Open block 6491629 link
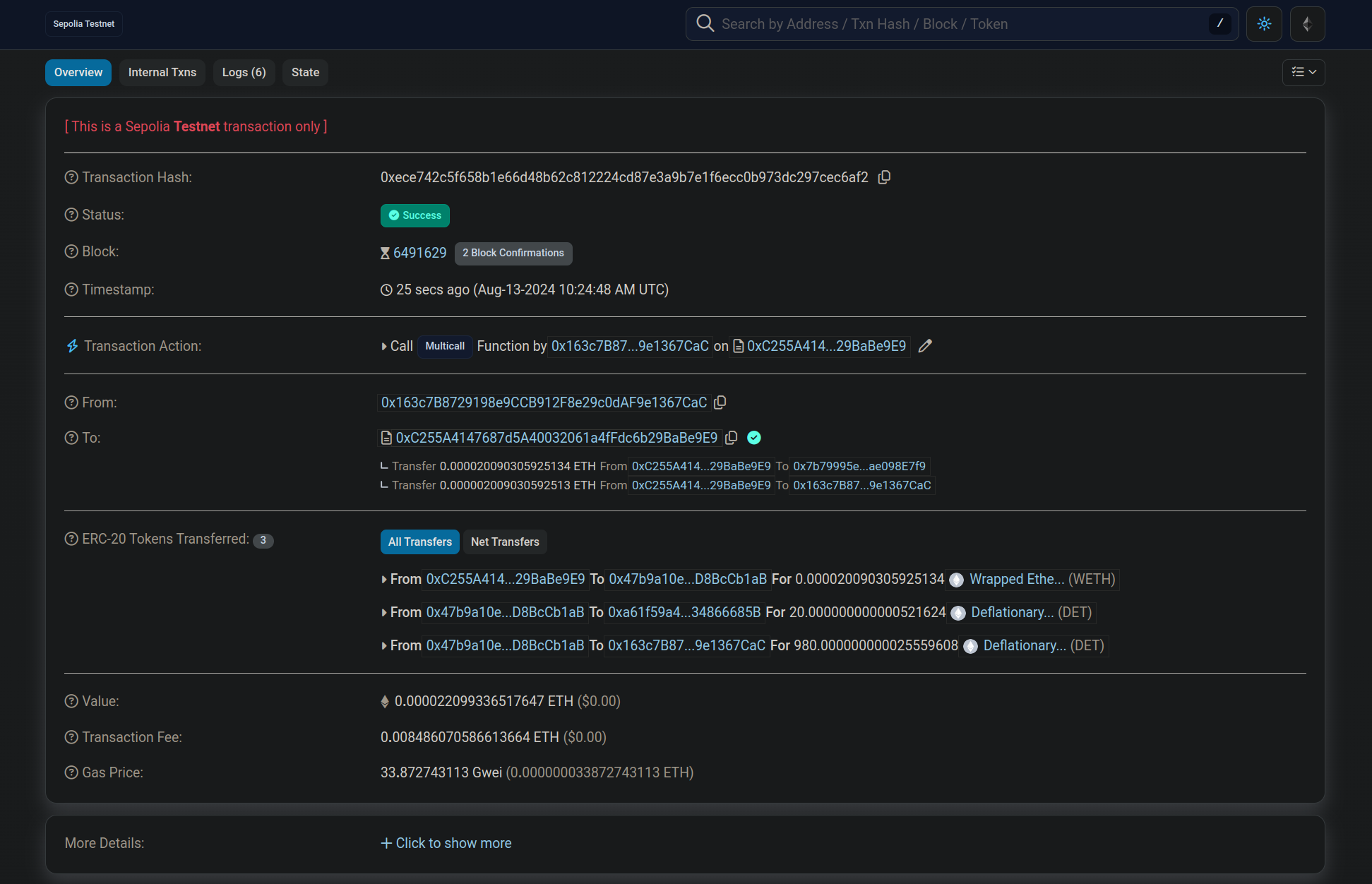 click(420, 253)
